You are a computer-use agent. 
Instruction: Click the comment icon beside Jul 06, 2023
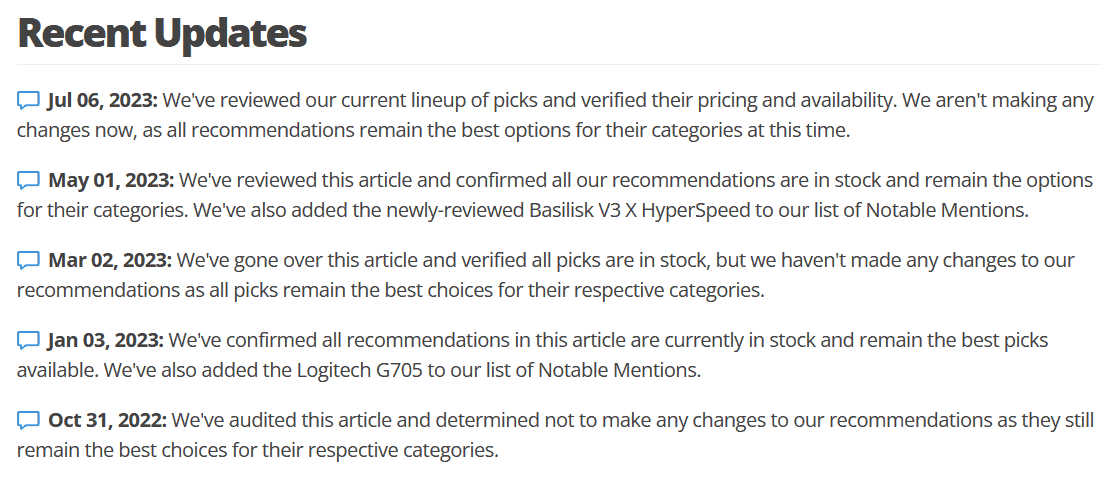(28, 100)
